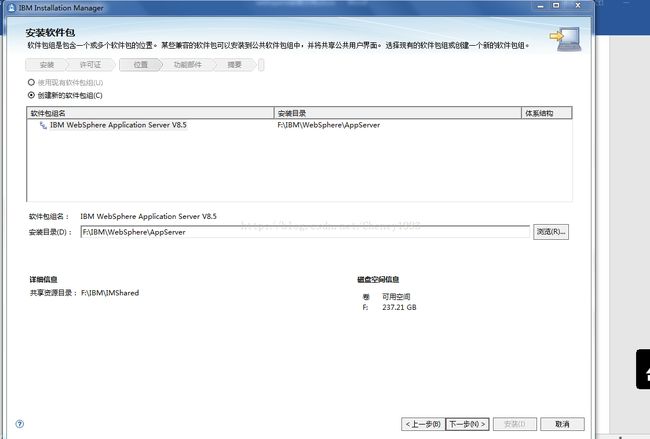
Task: Click the 安装软件包 page title
Action: click(x=50, y=32)
